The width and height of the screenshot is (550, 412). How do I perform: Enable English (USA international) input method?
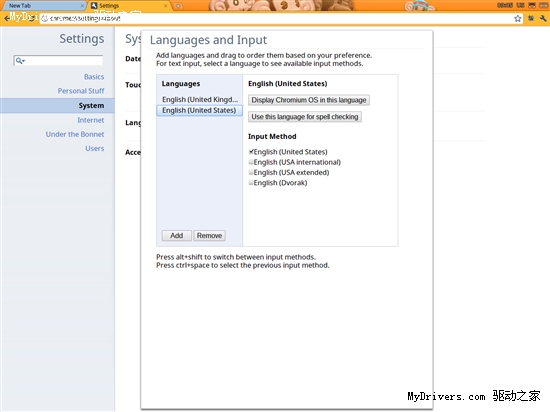coord(251,162)
